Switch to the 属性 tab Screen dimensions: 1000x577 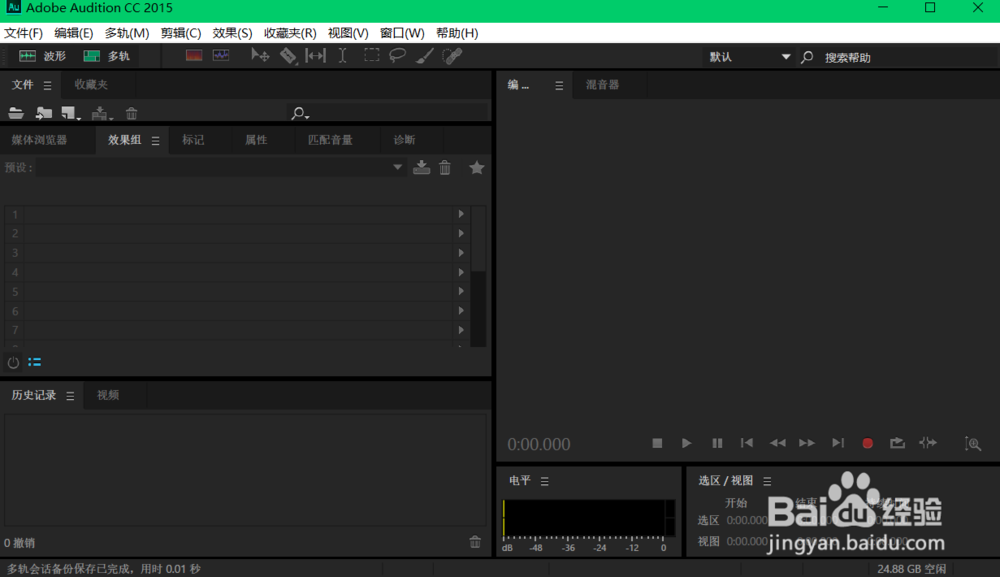coord(256,140)
